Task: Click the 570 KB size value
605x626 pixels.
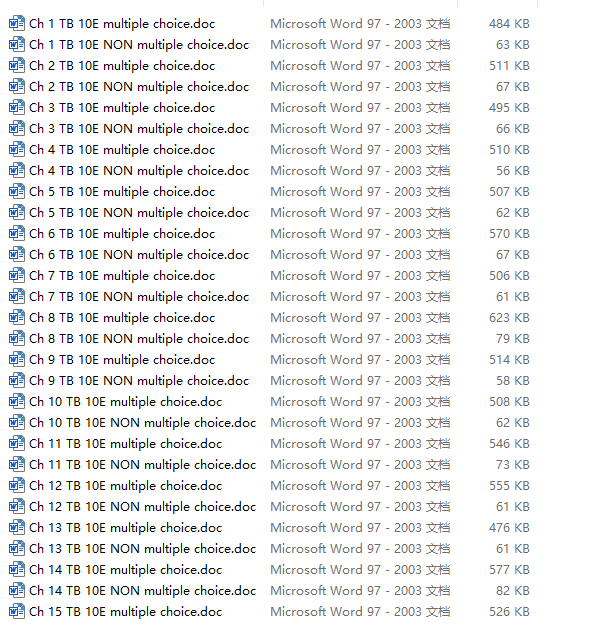Action: (x=509, y=234)
